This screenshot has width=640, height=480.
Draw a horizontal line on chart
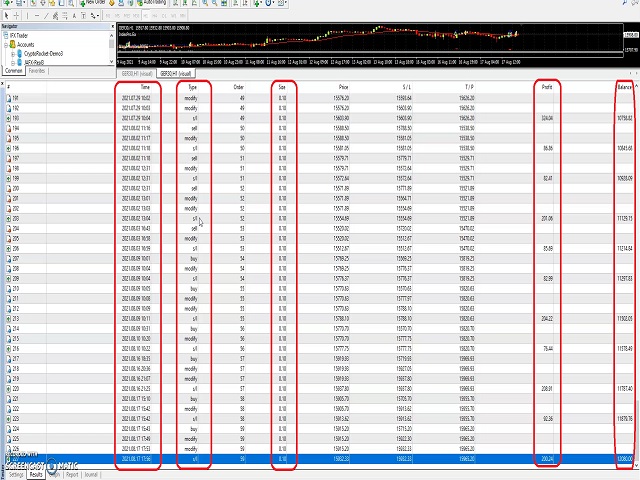[x=37, y=16]
